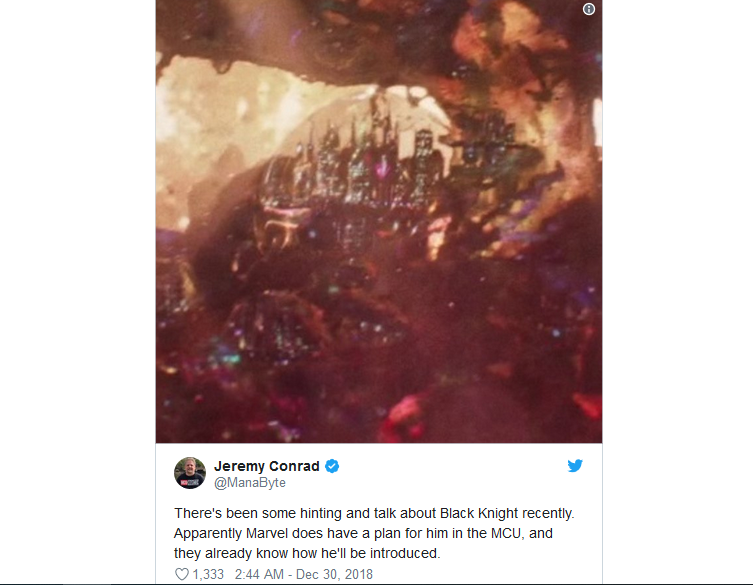Click the word "Apparently" in the tweet
Screen dimensions: 753x585
coord(207,534)
